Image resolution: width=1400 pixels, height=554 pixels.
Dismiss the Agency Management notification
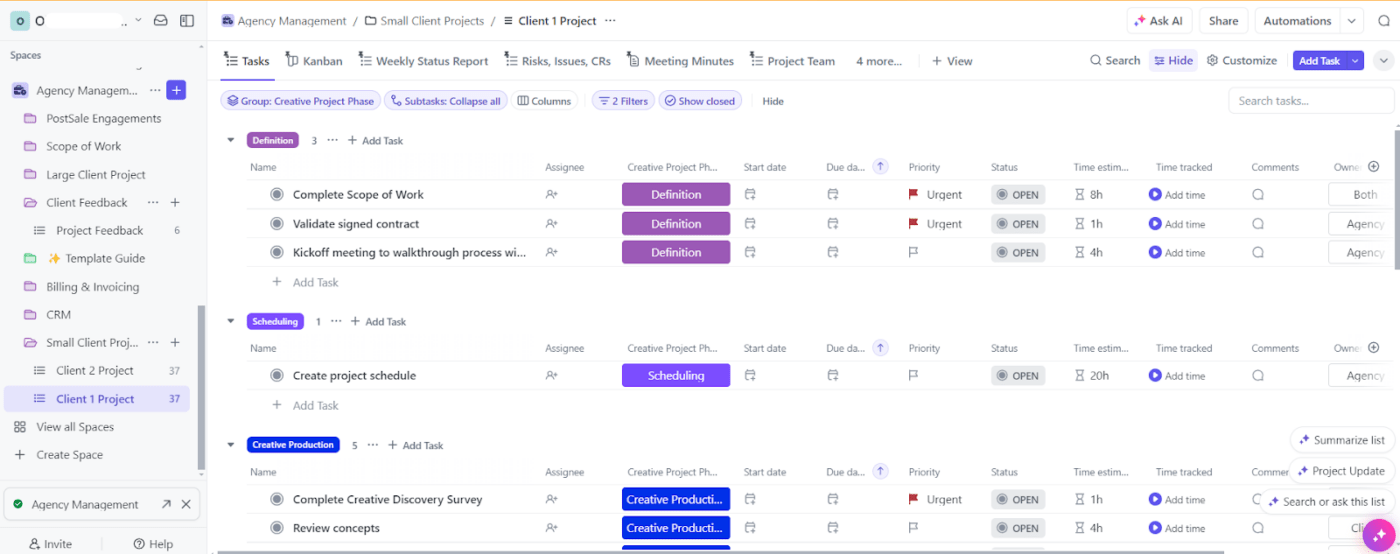tap(186, 505)
